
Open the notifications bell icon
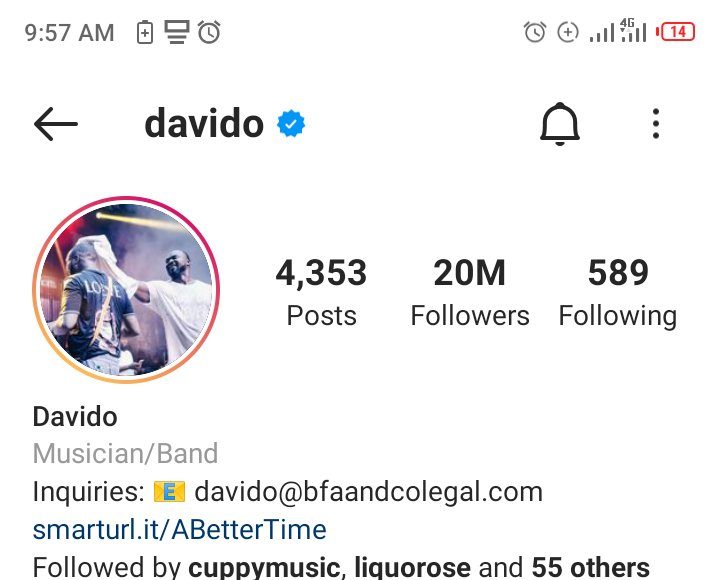point(559,124)
